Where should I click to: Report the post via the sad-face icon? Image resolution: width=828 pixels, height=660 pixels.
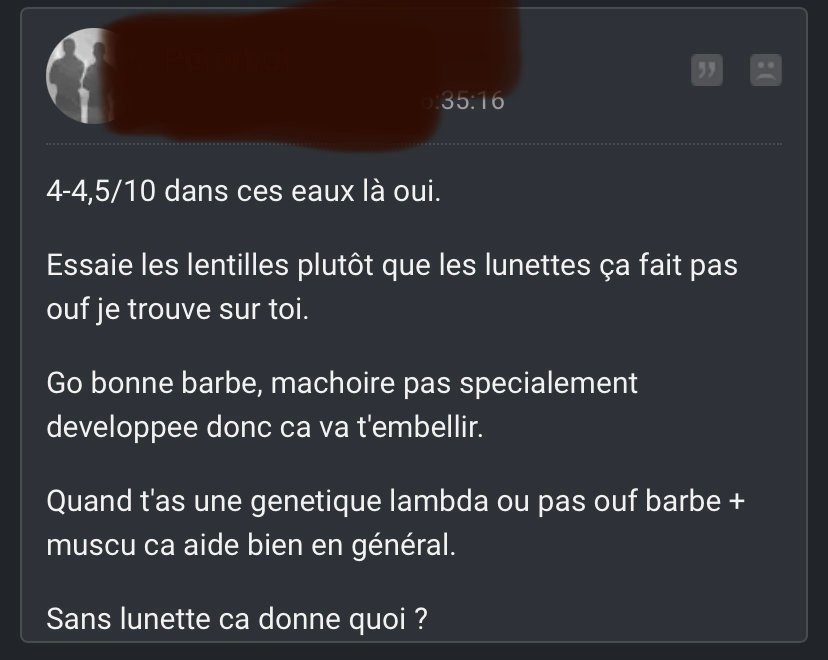766,70
